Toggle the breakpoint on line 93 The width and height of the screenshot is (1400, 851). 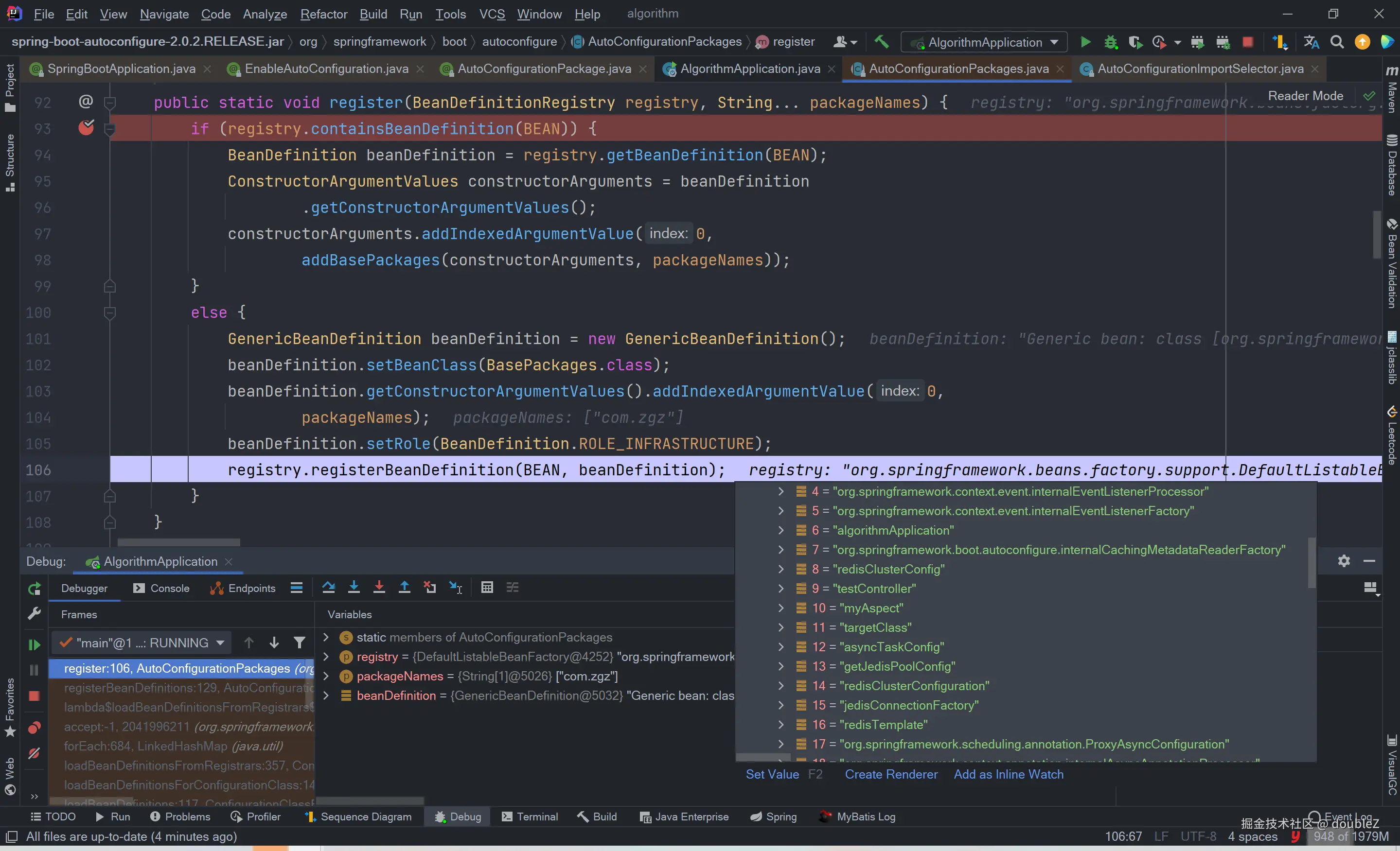[x=87, y=128]
